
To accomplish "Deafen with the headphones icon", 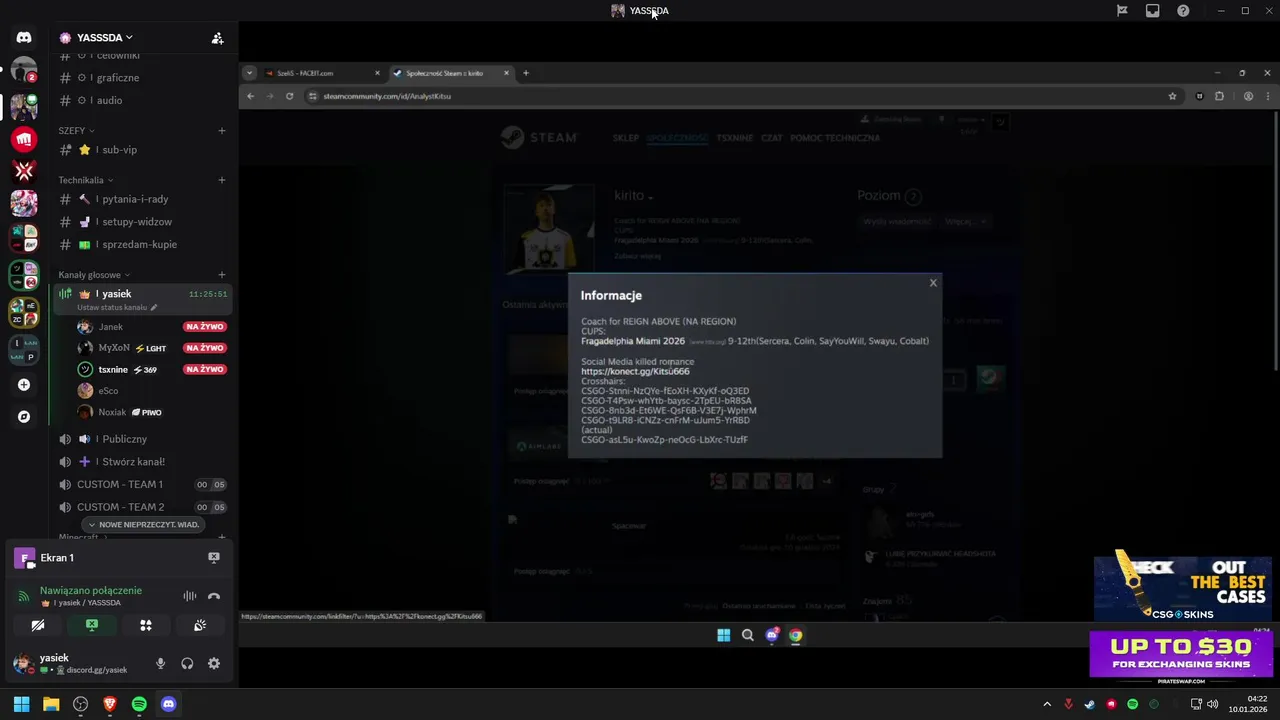I will 187,663.
